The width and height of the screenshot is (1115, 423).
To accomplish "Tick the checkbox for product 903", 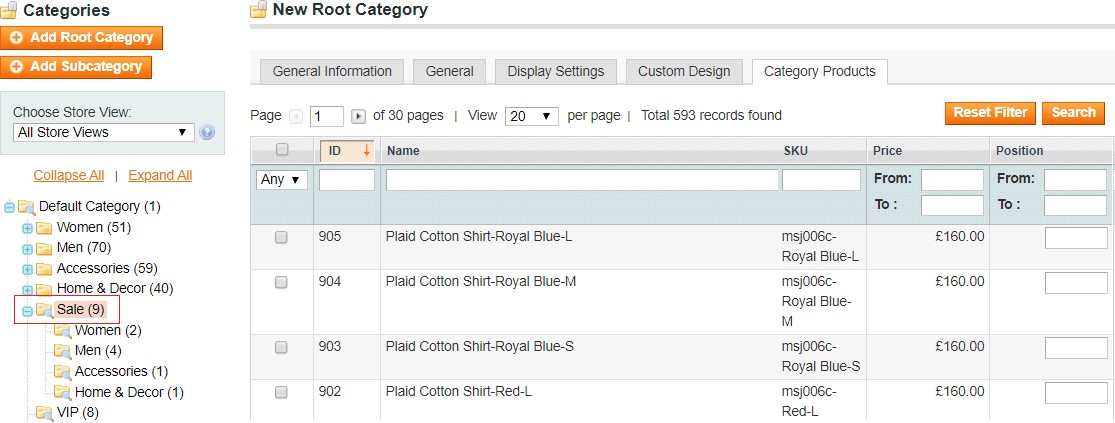I will pyautogui.click(x=281, y=347).
